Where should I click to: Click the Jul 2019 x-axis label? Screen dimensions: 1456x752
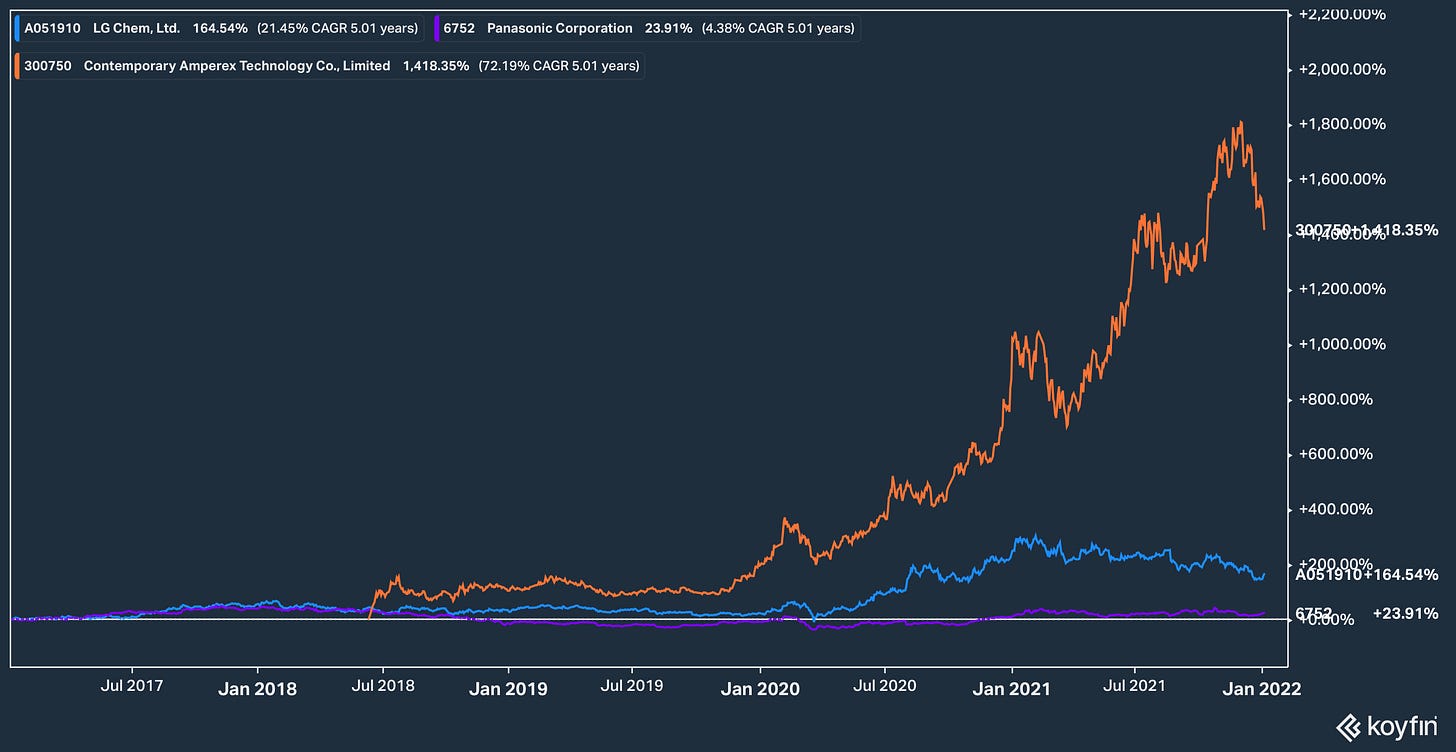[x=632, y=687]
